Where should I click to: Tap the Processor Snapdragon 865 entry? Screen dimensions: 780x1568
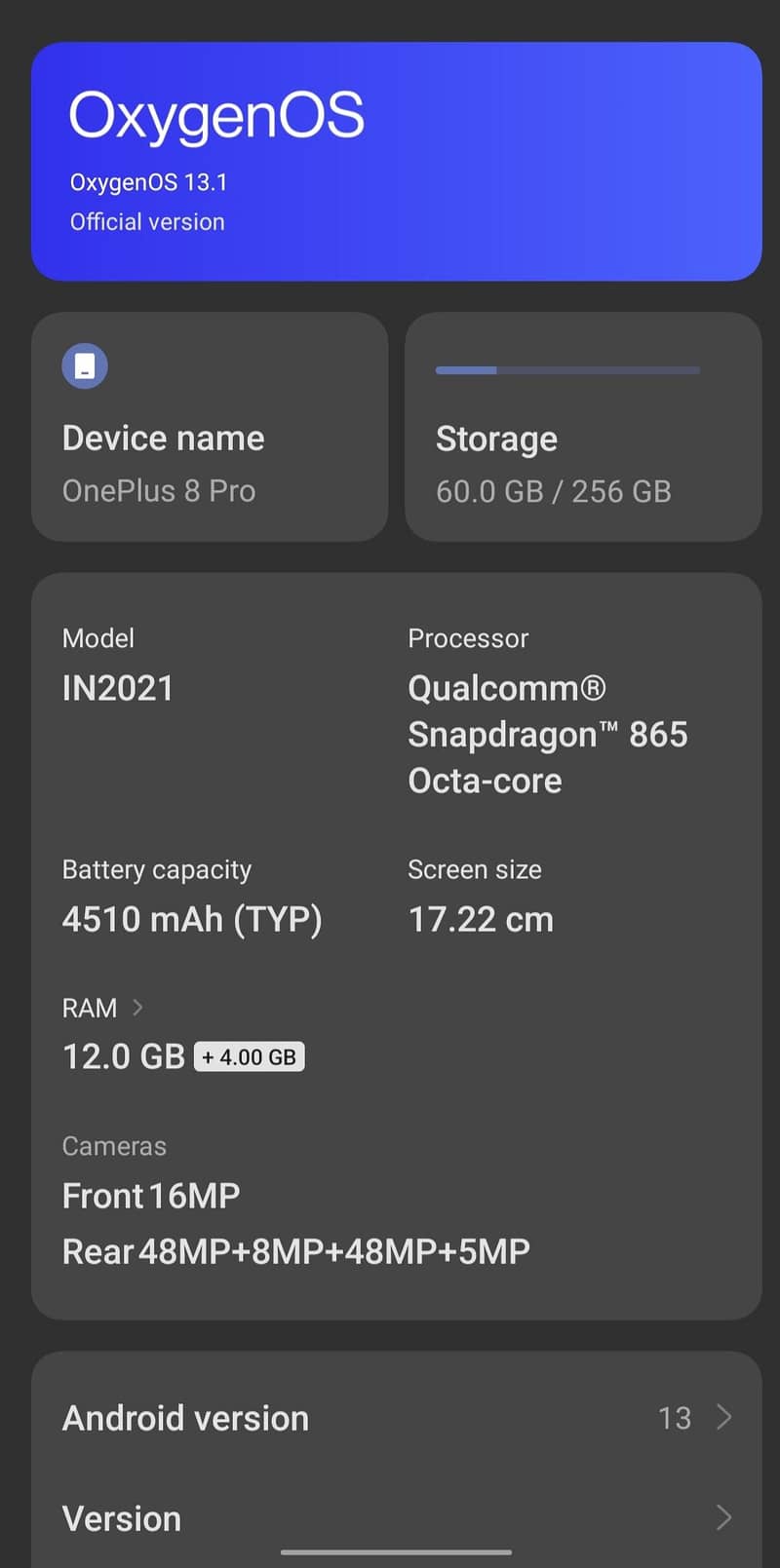pos(548,734)
